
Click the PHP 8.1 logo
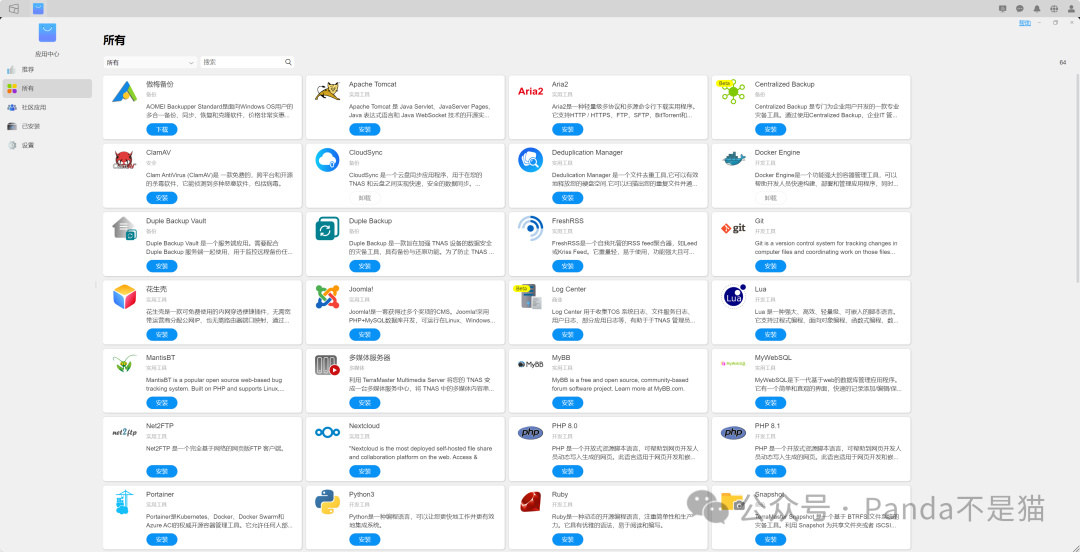click(x=733, y=433)
